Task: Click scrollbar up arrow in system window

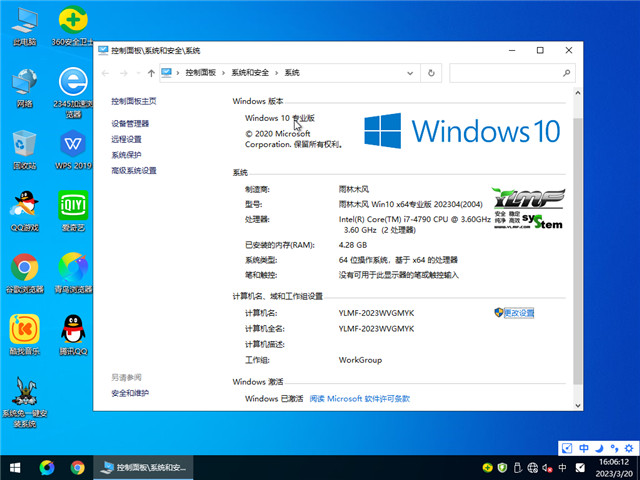Action: coord(578,93)
